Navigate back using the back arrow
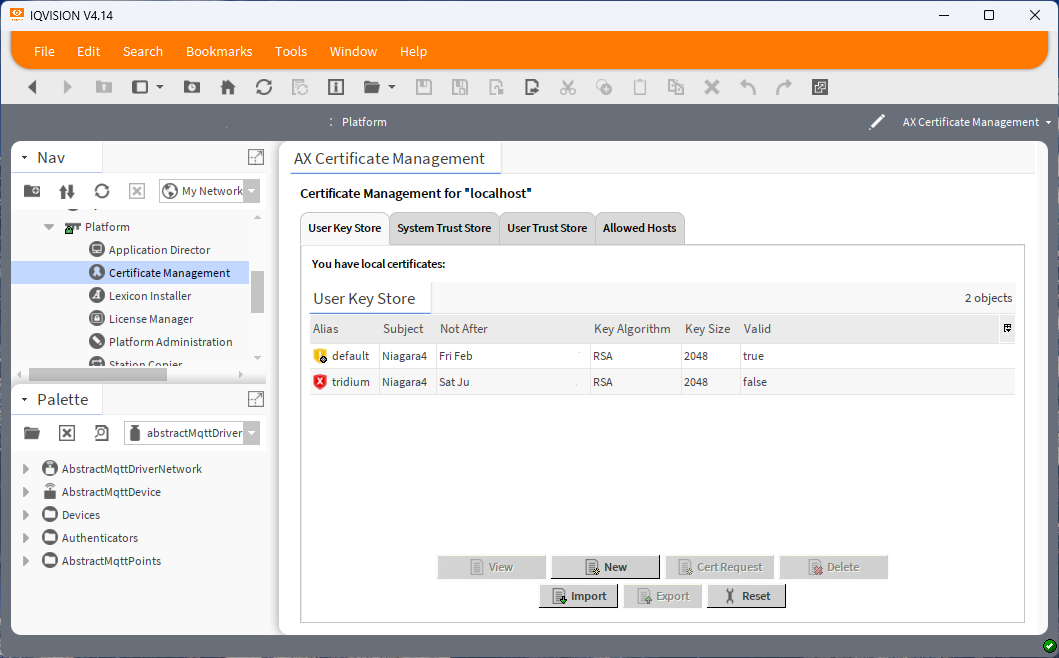1059x658 pixels. click(32, 87)
